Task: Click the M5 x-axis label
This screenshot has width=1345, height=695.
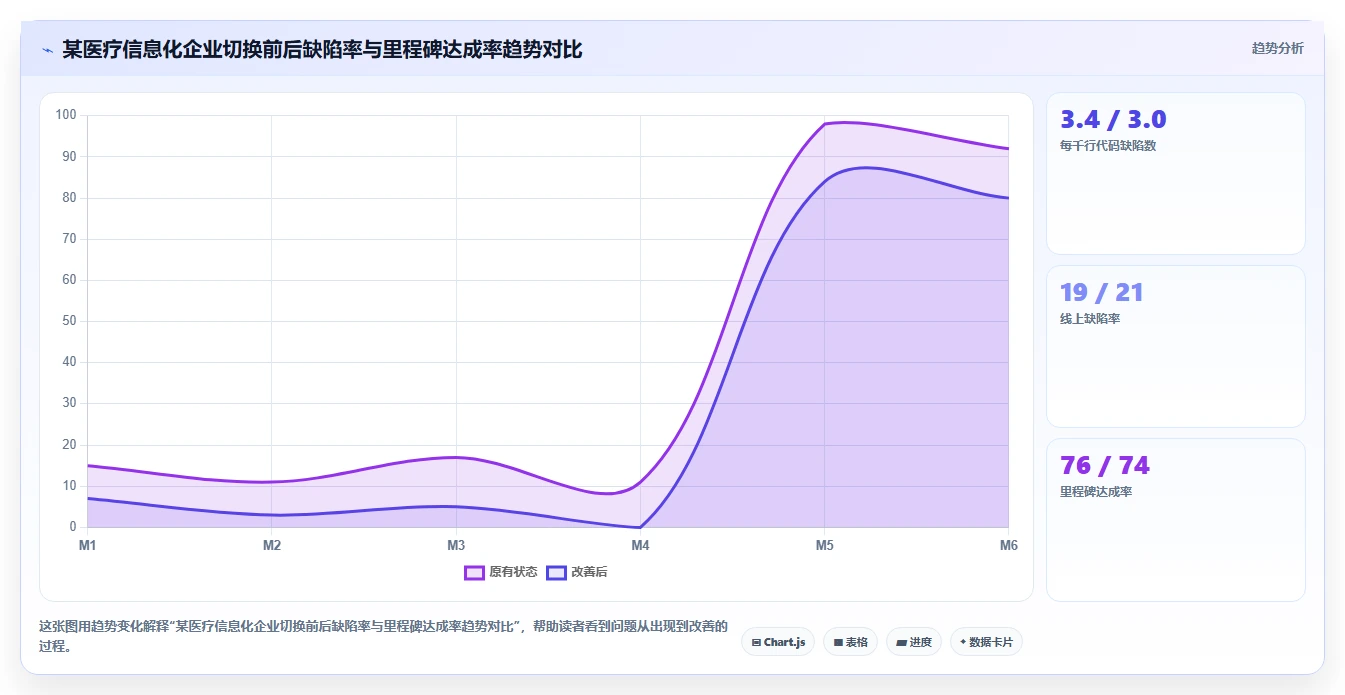Action: 824,545
